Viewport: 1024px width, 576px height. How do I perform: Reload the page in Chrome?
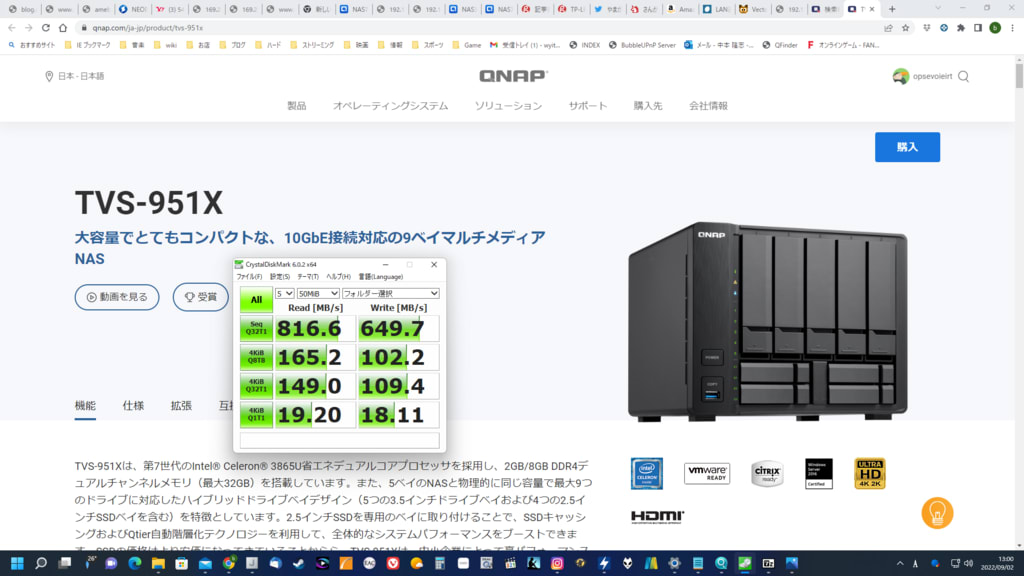tap(46, 28)
